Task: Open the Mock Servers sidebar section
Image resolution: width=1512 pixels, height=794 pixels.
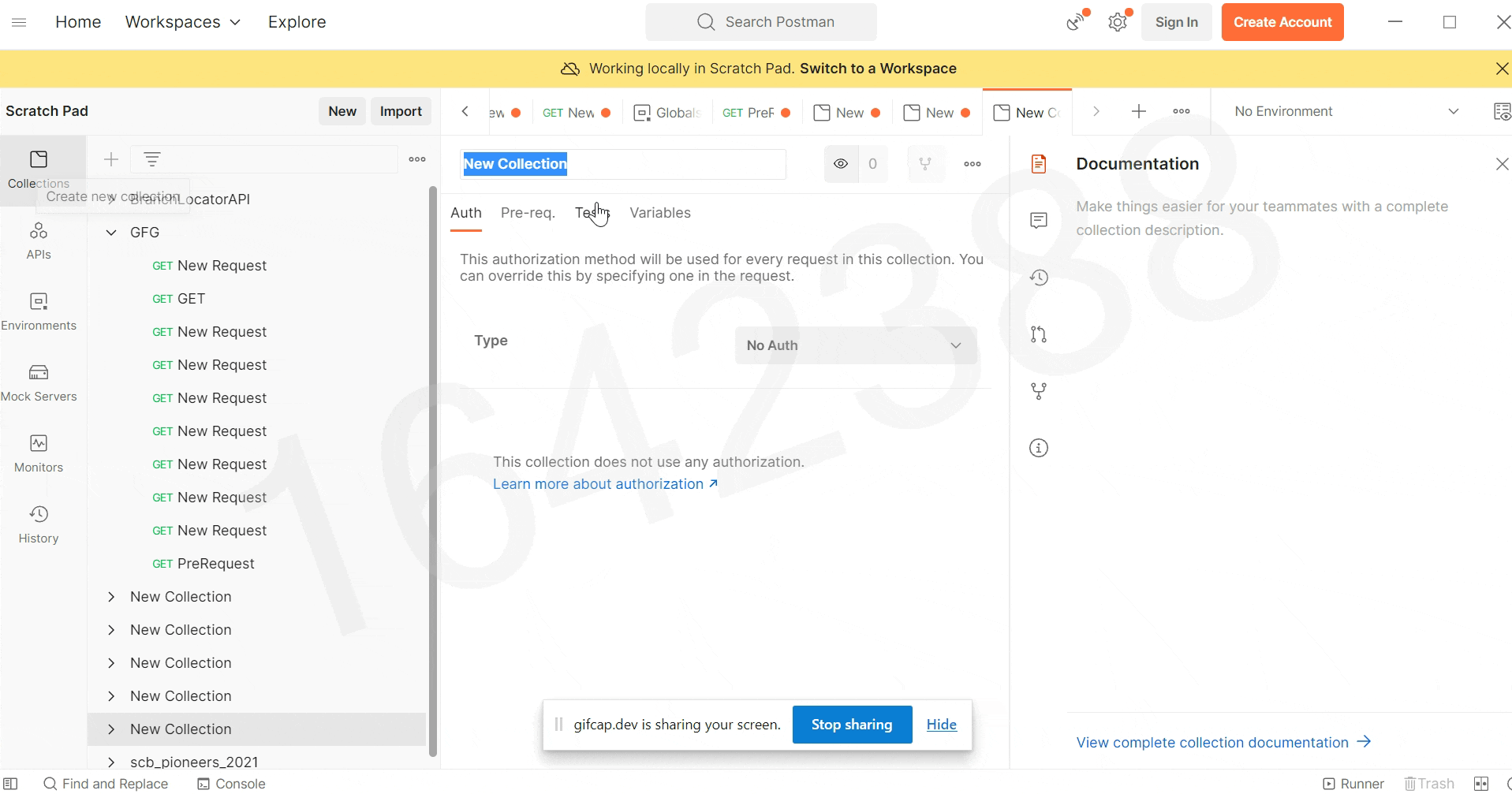Action: (39, 382)
